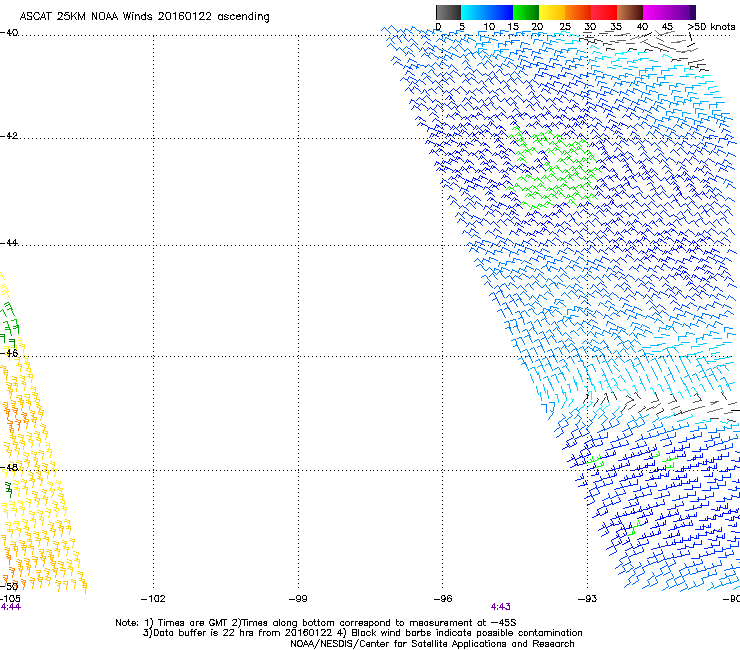Click the 'NOAA/NESDIS/Center for Satellite Applications and Research' credit

coord(432,644)
